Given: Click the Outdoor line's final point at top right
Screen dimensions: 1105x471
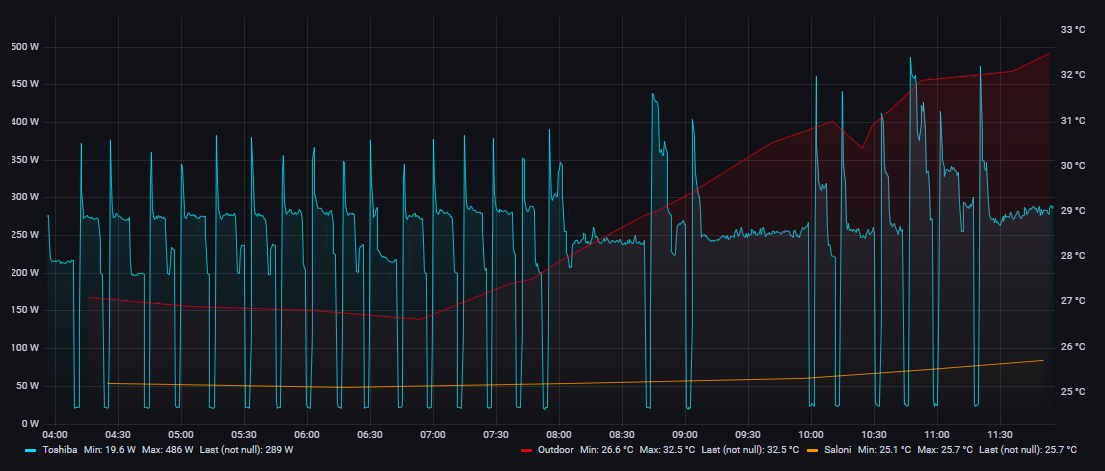Looking at the screenshot, I should [1049, 53].
